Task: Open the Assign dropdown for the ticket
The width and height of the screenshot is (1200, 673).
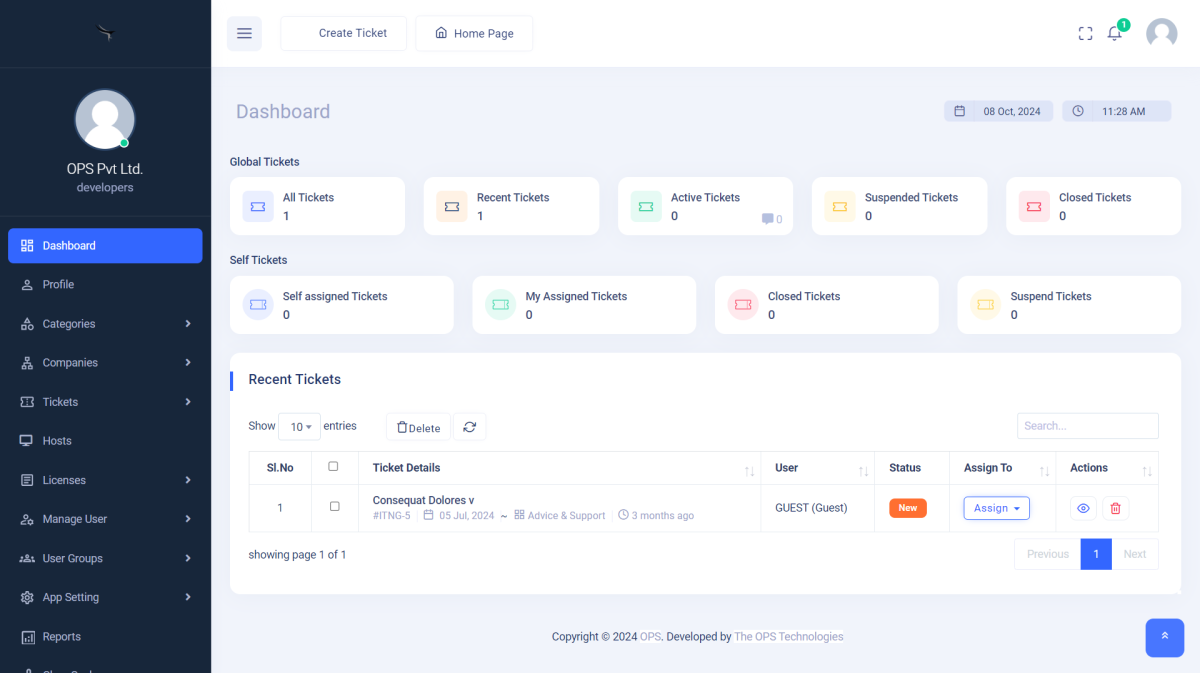Action: pos(996,508)
